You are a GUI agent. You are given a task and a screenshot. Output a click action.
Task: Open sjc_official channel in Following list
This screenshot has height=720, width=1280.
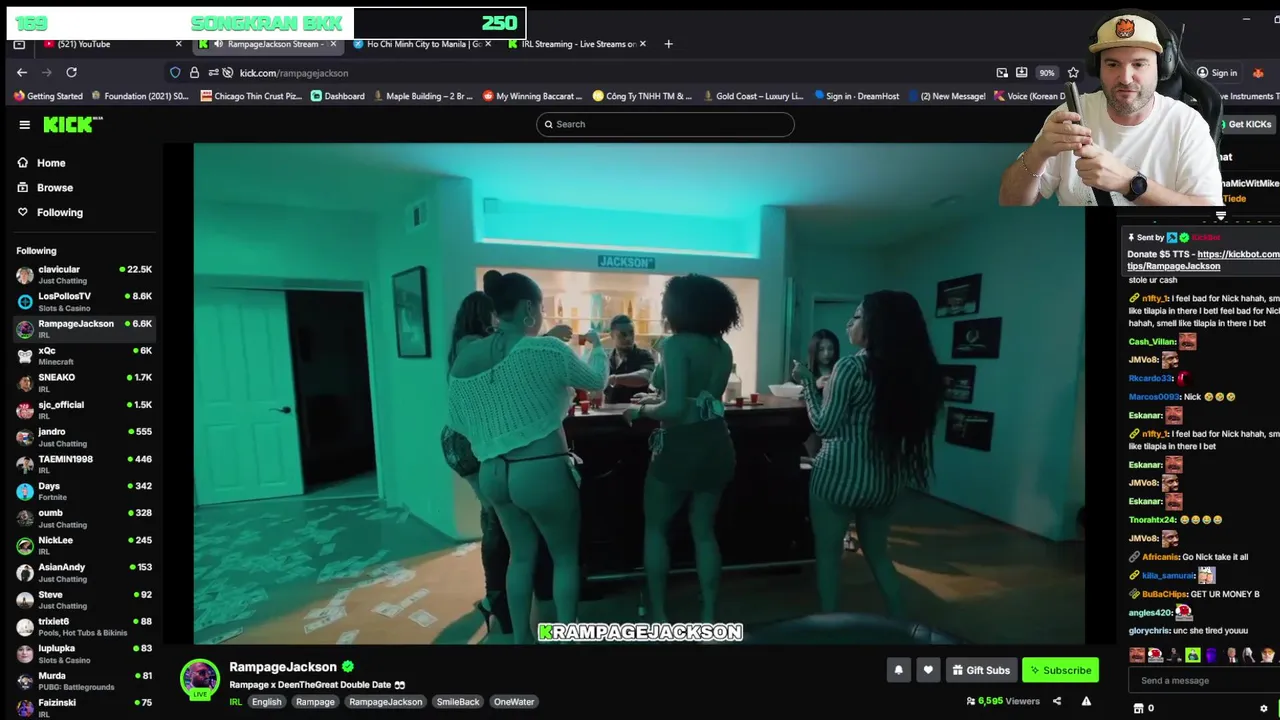(x=84, y=409)
